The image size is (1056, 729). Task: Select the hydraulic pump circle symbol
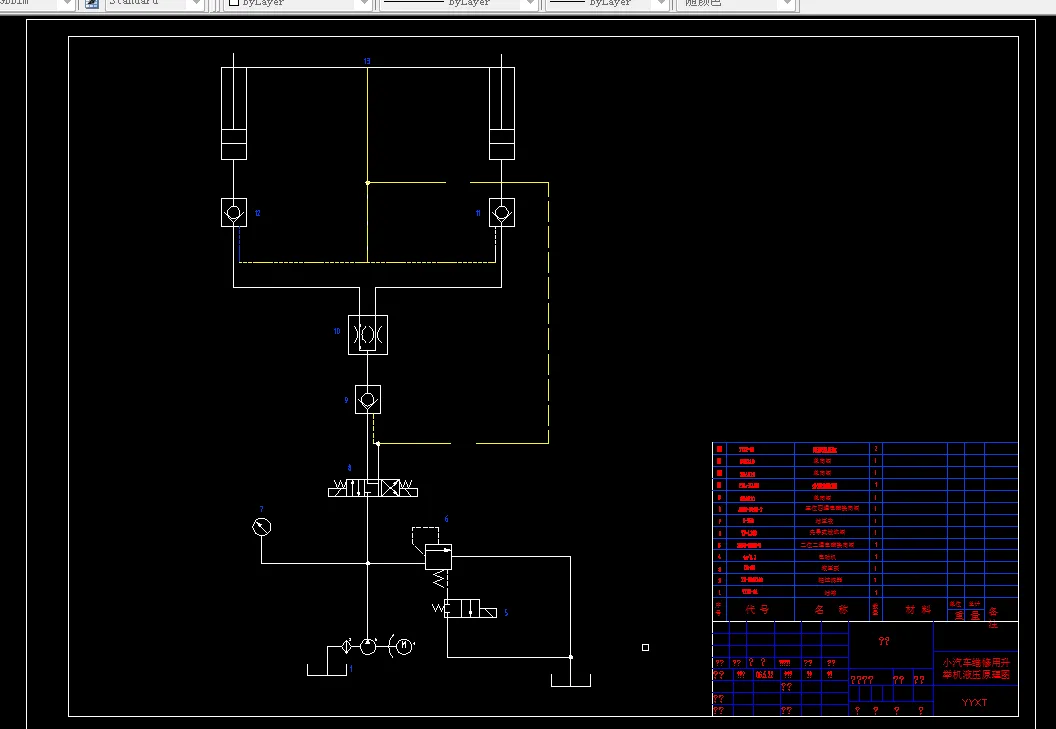[368, 647]
